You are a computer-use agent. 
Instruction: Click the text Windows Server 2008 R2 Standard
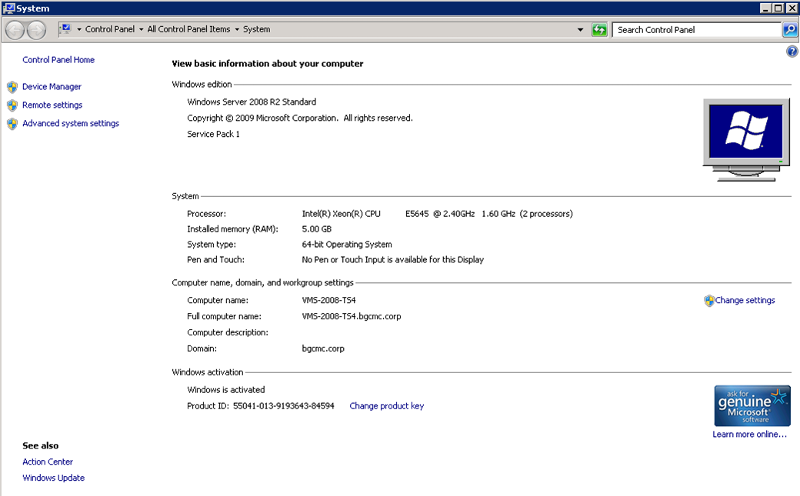pos(252,102)
